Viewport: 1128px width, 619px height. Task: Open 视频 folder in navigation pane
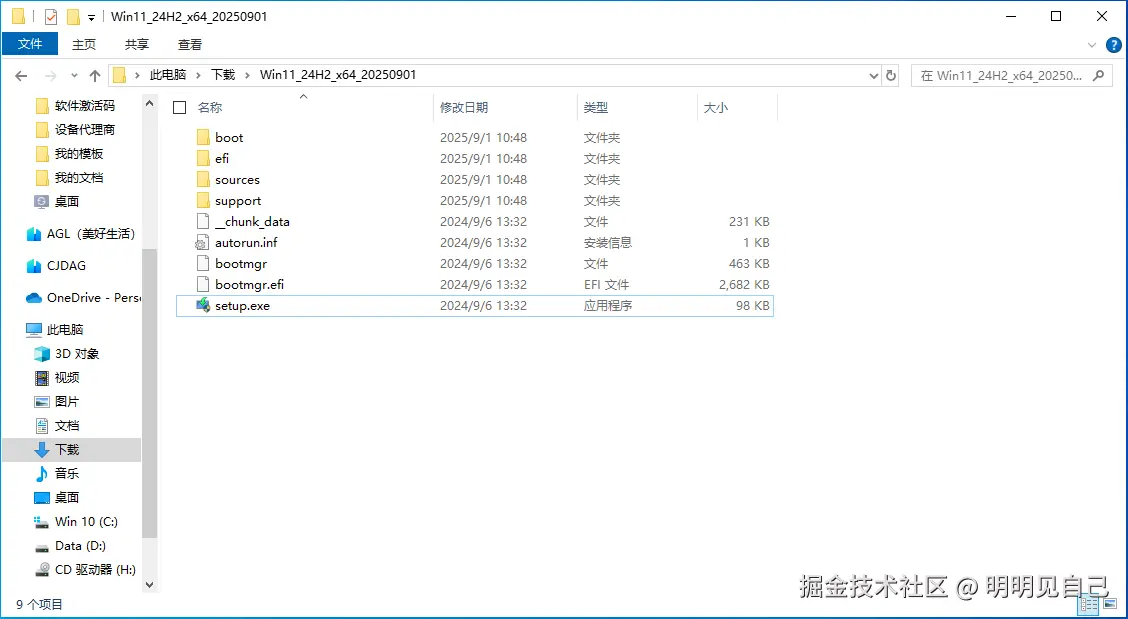(x=57, y=377)
